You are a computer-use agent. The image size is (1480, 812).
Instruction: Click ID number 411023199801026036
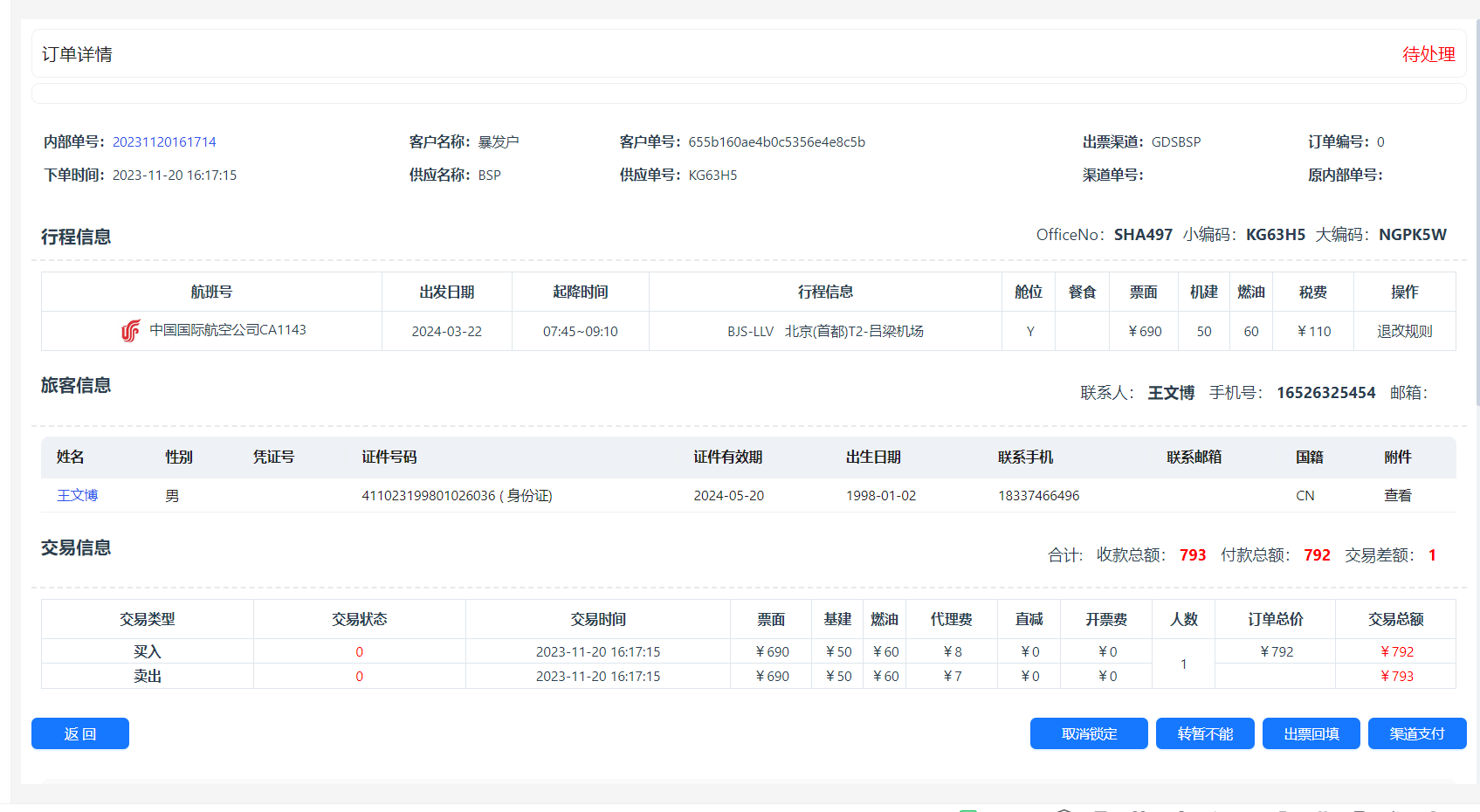429,495
